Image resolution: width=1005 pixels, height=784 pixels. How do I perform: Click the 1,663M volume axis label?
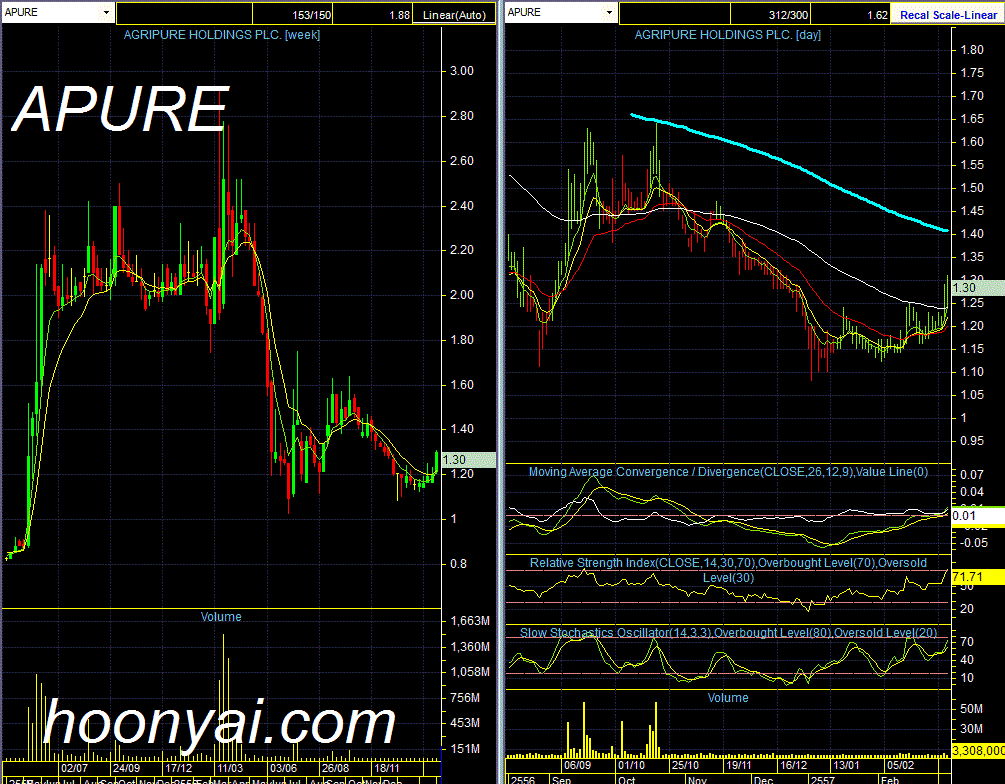pyautogui.click(x=470, y=621)
